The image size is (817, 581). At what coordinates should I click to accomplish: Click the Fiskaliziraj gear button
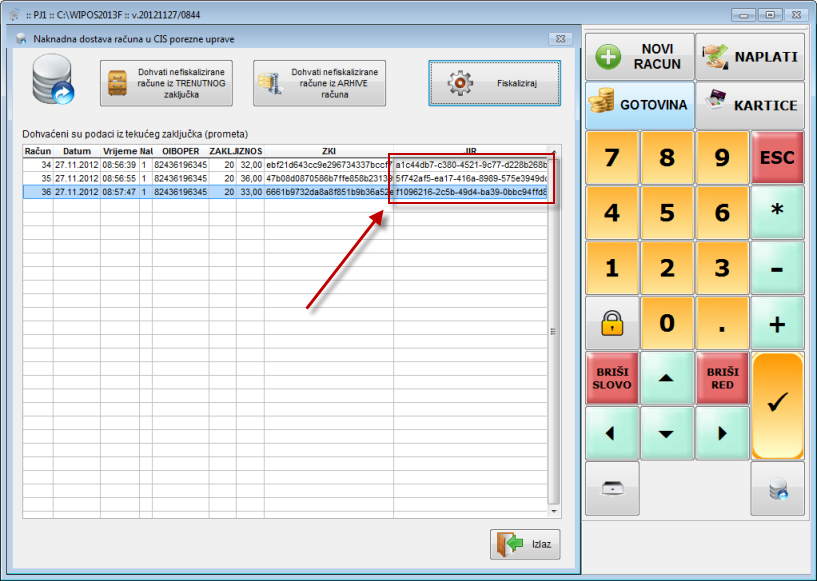click(494, 84)
